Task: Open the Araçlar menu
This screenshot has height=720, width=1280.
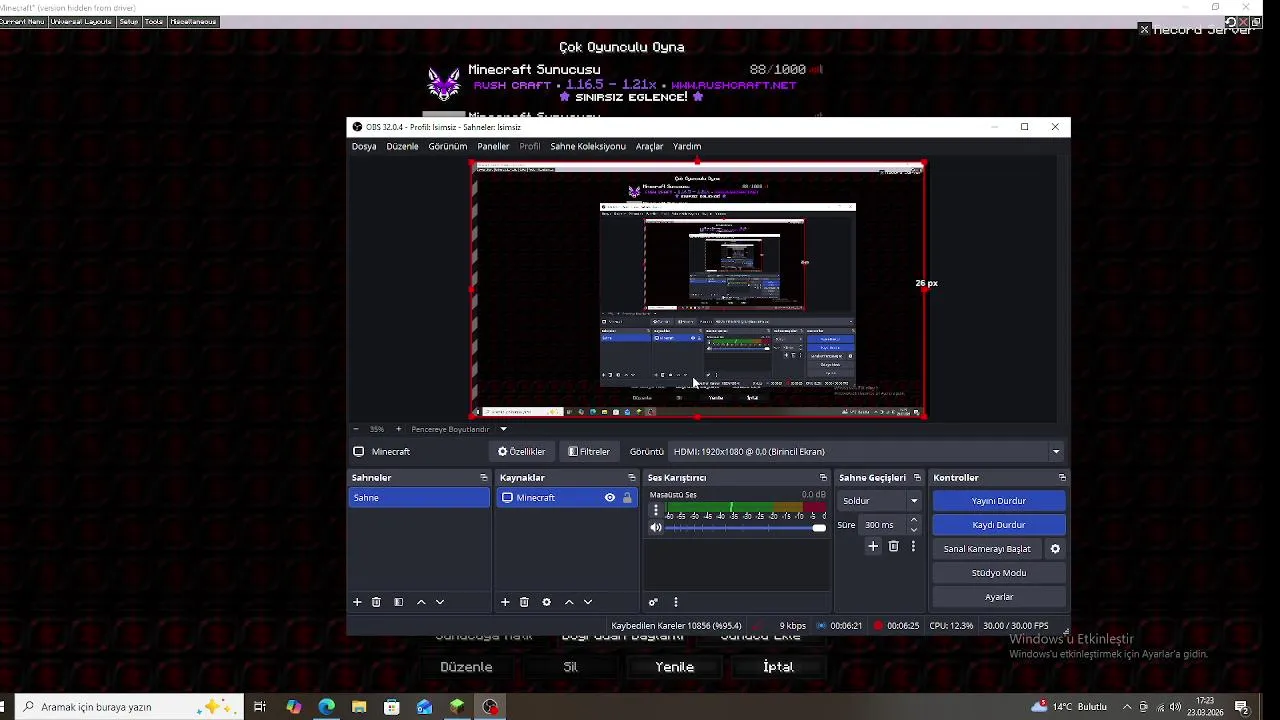Action: 650,146
